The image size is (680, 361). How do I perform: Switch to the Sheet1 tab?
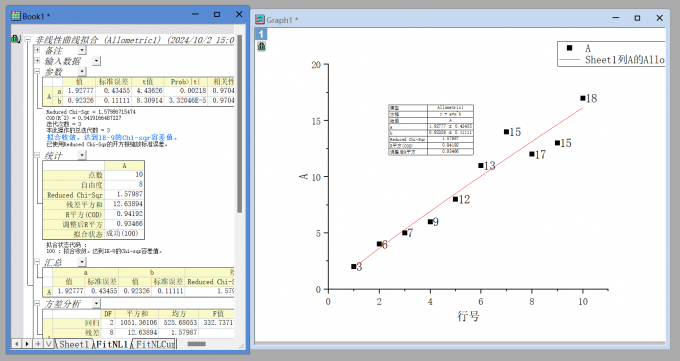(75, 344)
